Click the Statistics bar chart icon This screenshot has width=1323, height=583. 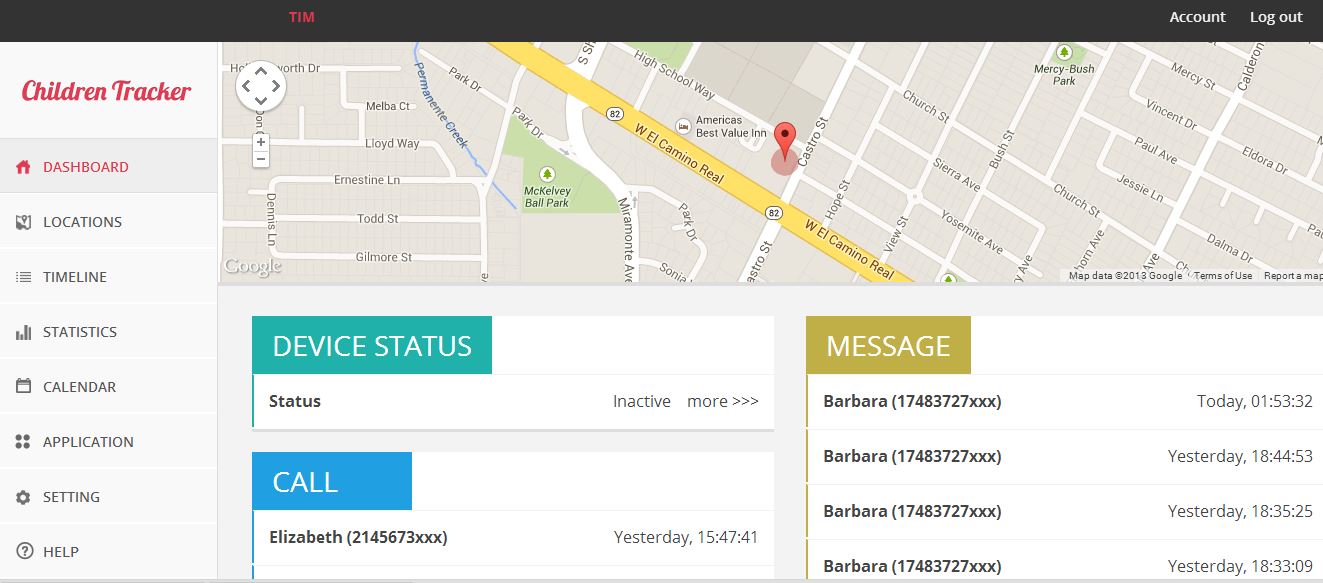(x=23, y=332)
